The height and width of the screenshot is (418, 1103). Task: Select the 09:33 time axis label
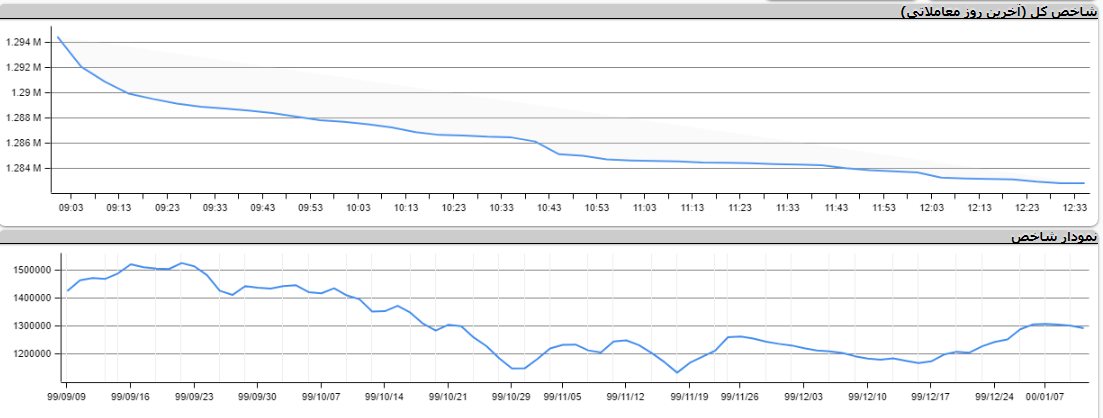coord(215,208)
